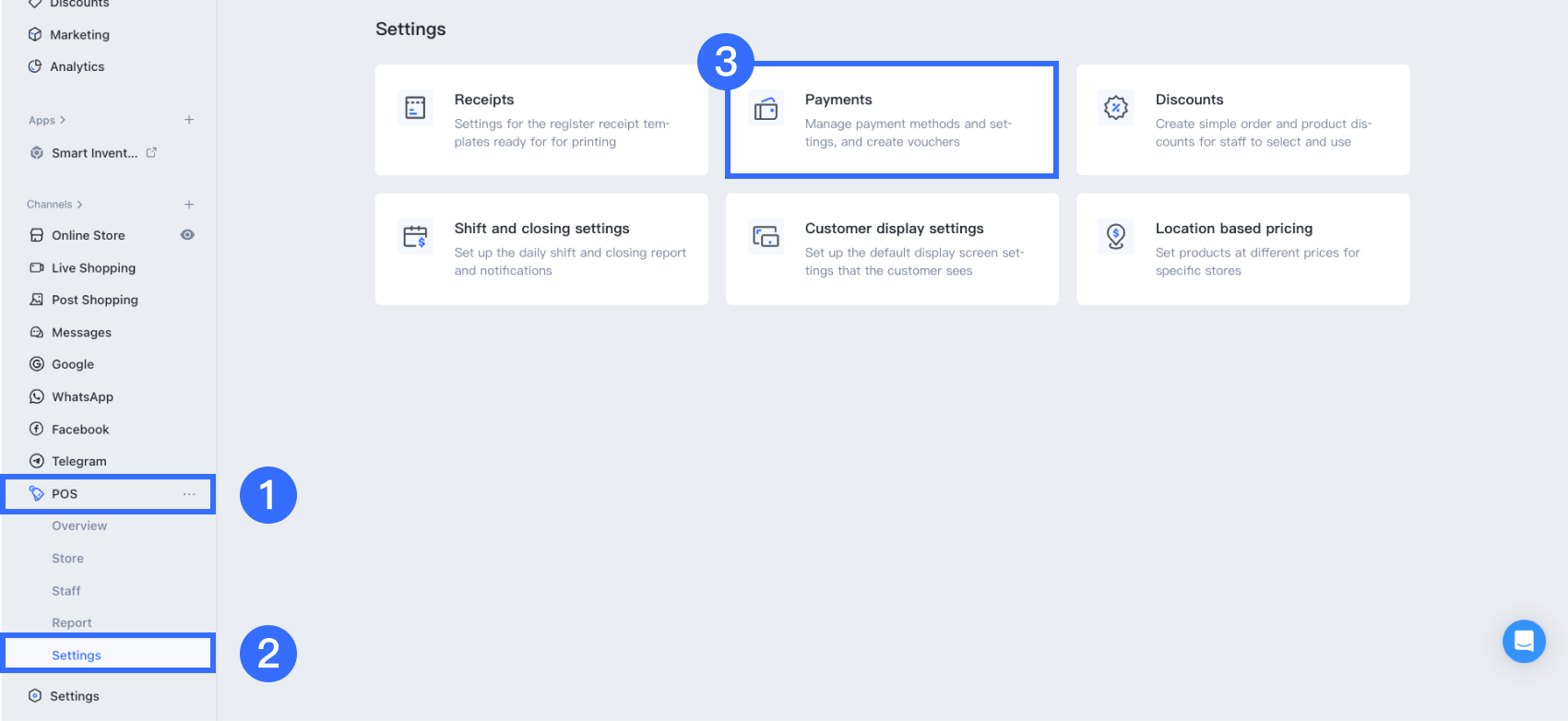Click the Customer display settings icon
Screen dimensions: 1568x721
point(766,237)
